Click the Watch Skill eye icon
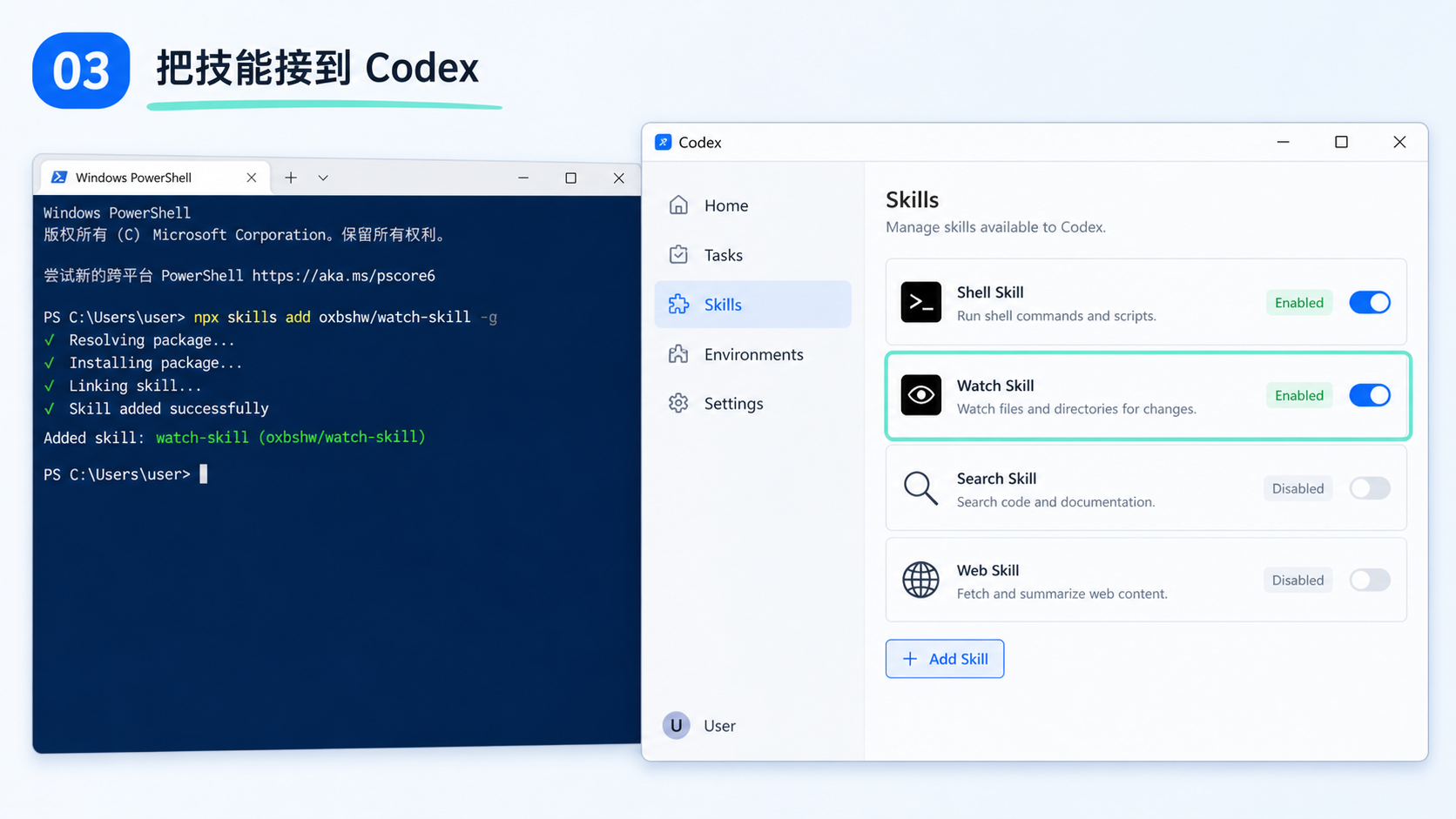1456x819 pixels. tap(921, 395)
